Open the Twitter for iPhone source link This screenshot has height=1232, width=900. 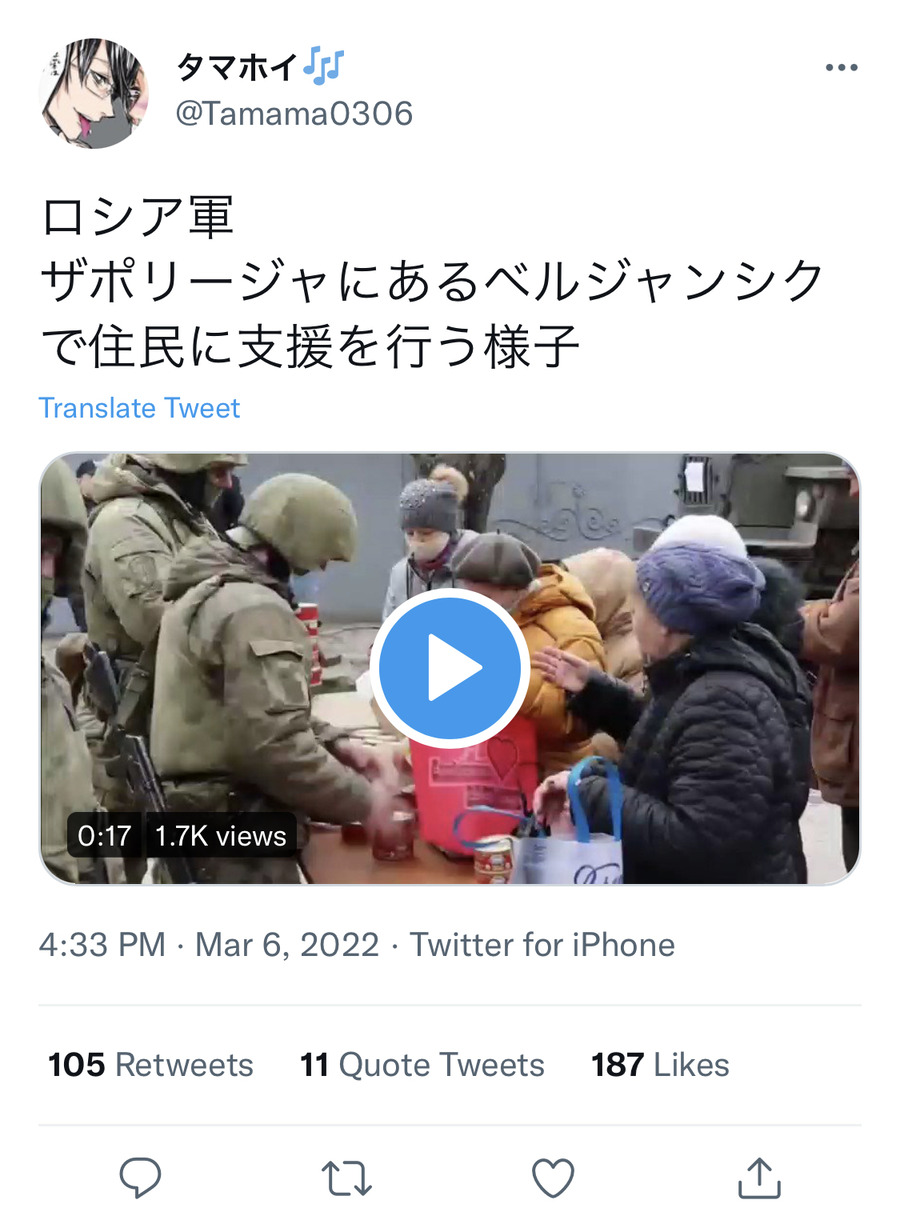click(x=542, y=945)
